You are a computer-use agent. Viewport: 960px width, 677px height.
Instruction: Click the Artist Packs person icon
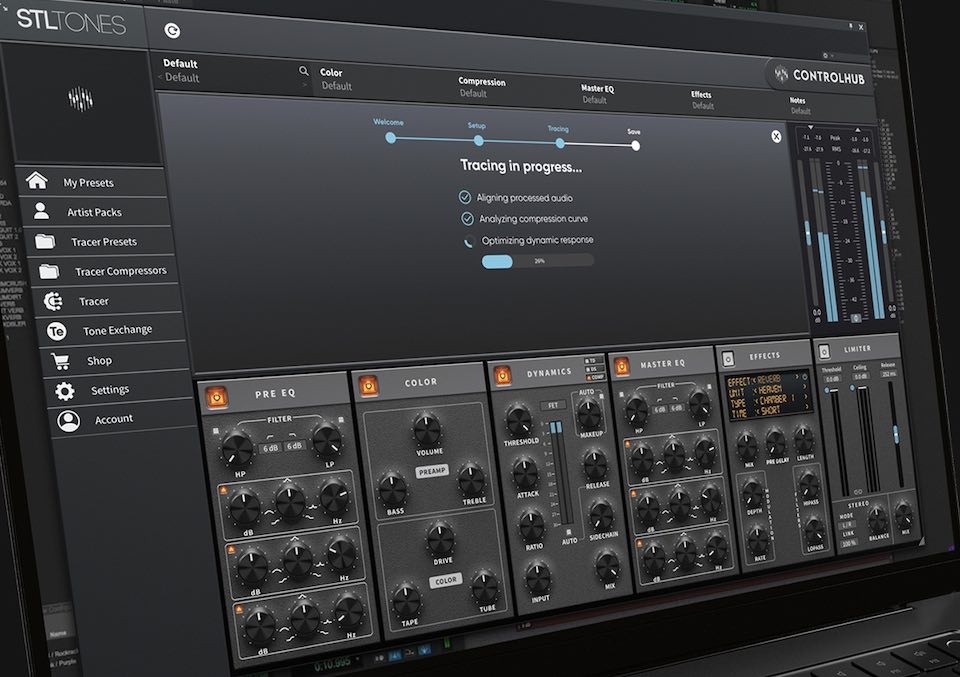click(41, 211)
